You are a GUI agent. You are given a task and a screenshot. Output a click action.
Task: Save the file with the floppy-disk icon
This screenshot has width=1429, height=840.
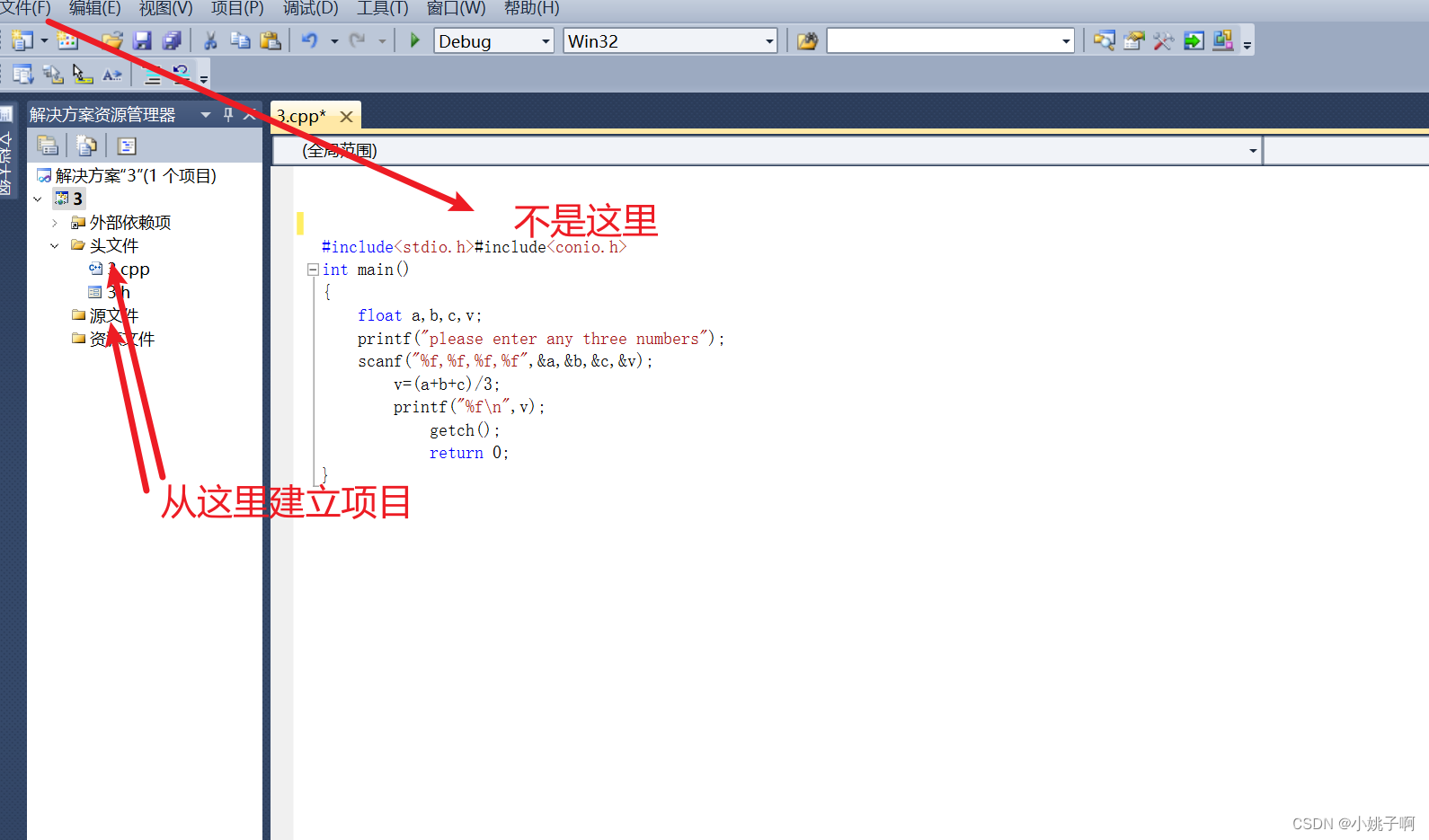[142, 40]
